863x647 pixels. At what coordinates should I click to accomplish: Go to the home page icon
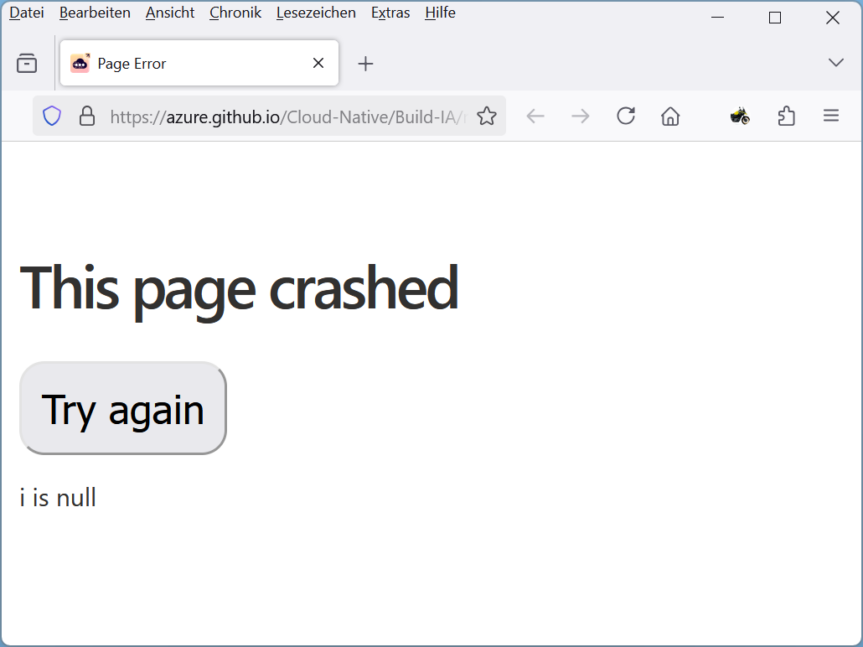point(670,116)
